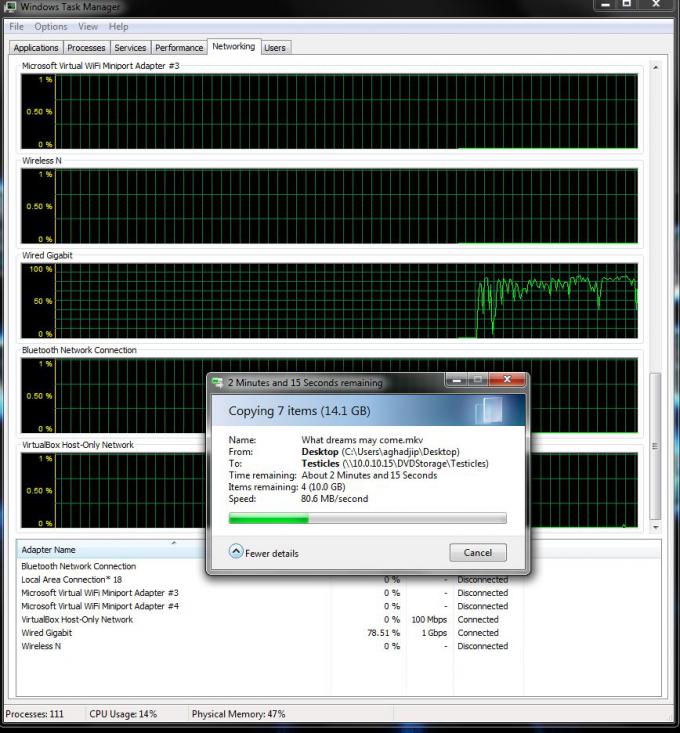Click the Physical Memory: 47% status entry
This screenshot has height=733, width=680.
(x=238, y=714)
